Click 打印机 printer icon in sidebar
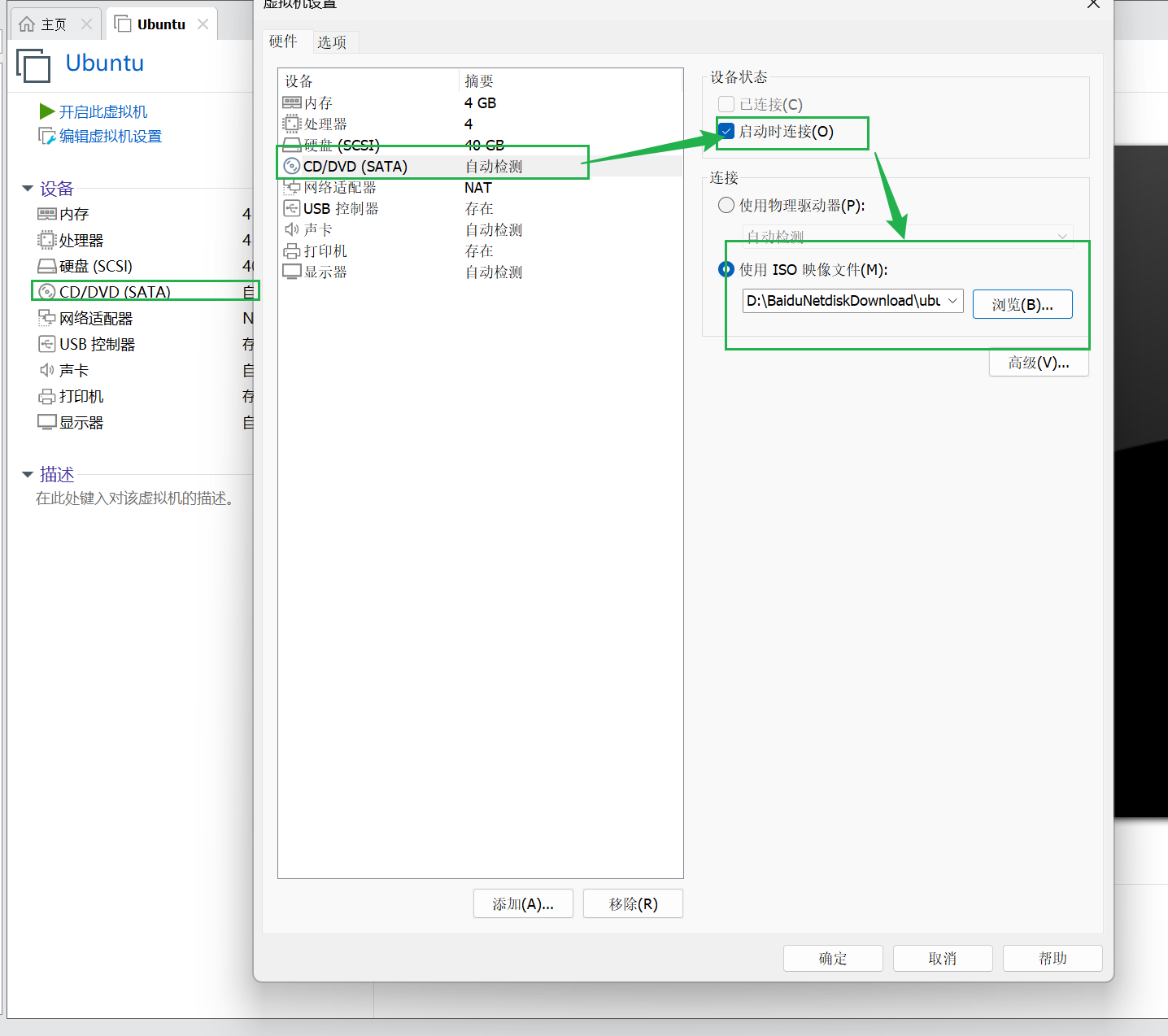Viewport: 1168px width, 1036px height. click(47, 397)
